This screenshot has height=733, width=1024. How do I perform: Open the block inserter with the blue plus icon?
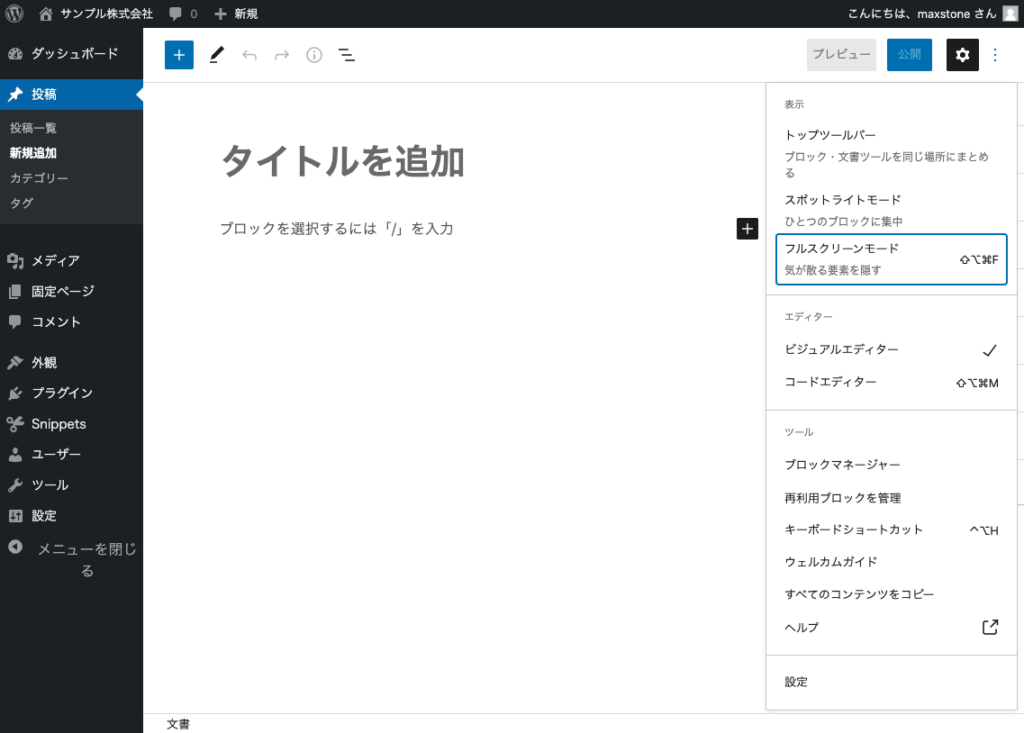179,55
